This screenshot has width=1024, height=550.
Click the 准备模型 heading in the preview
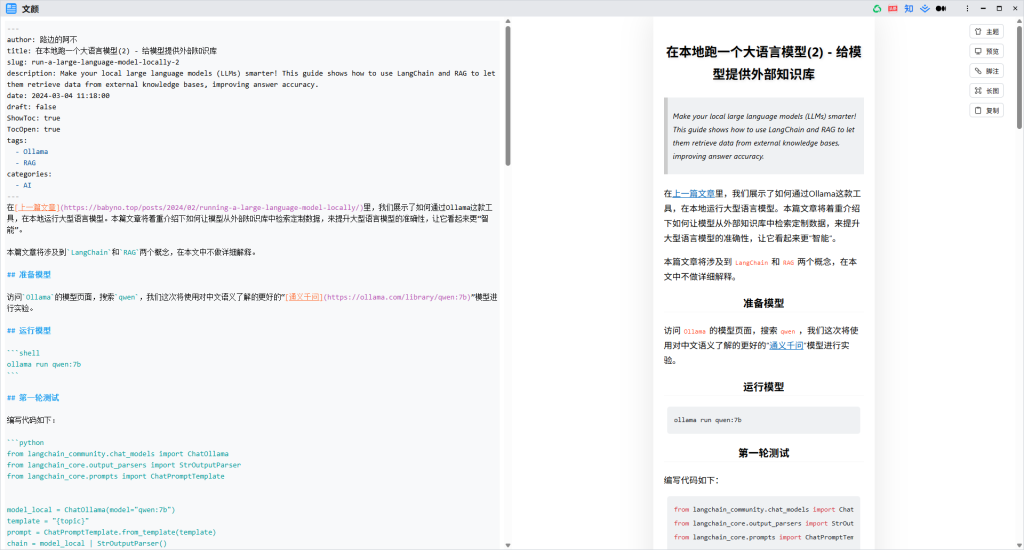point(763,303)
